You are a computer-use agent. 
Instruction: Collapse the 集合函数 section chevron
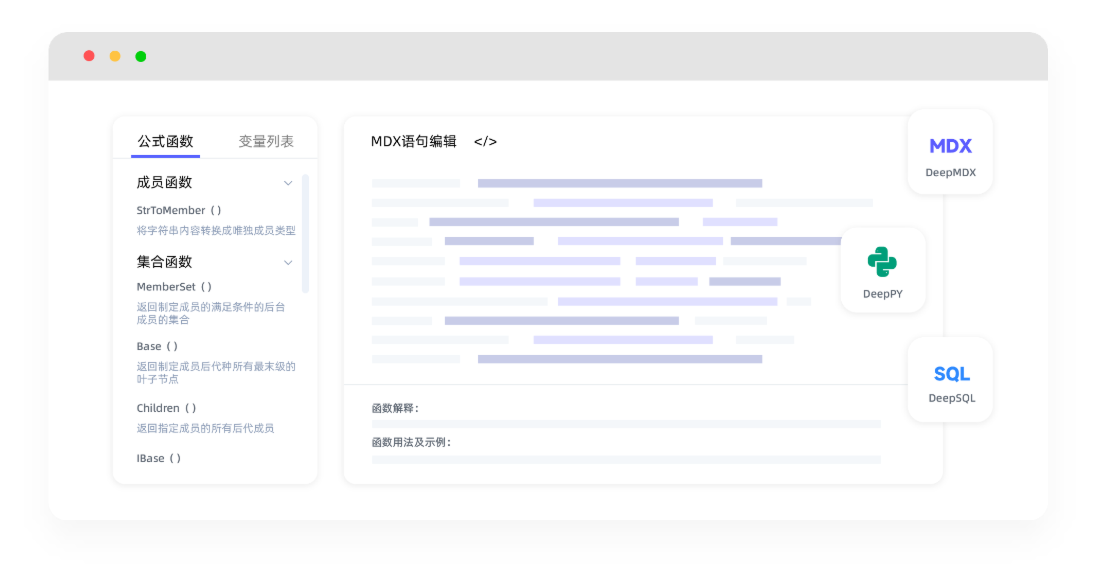[x=288, y=263]
